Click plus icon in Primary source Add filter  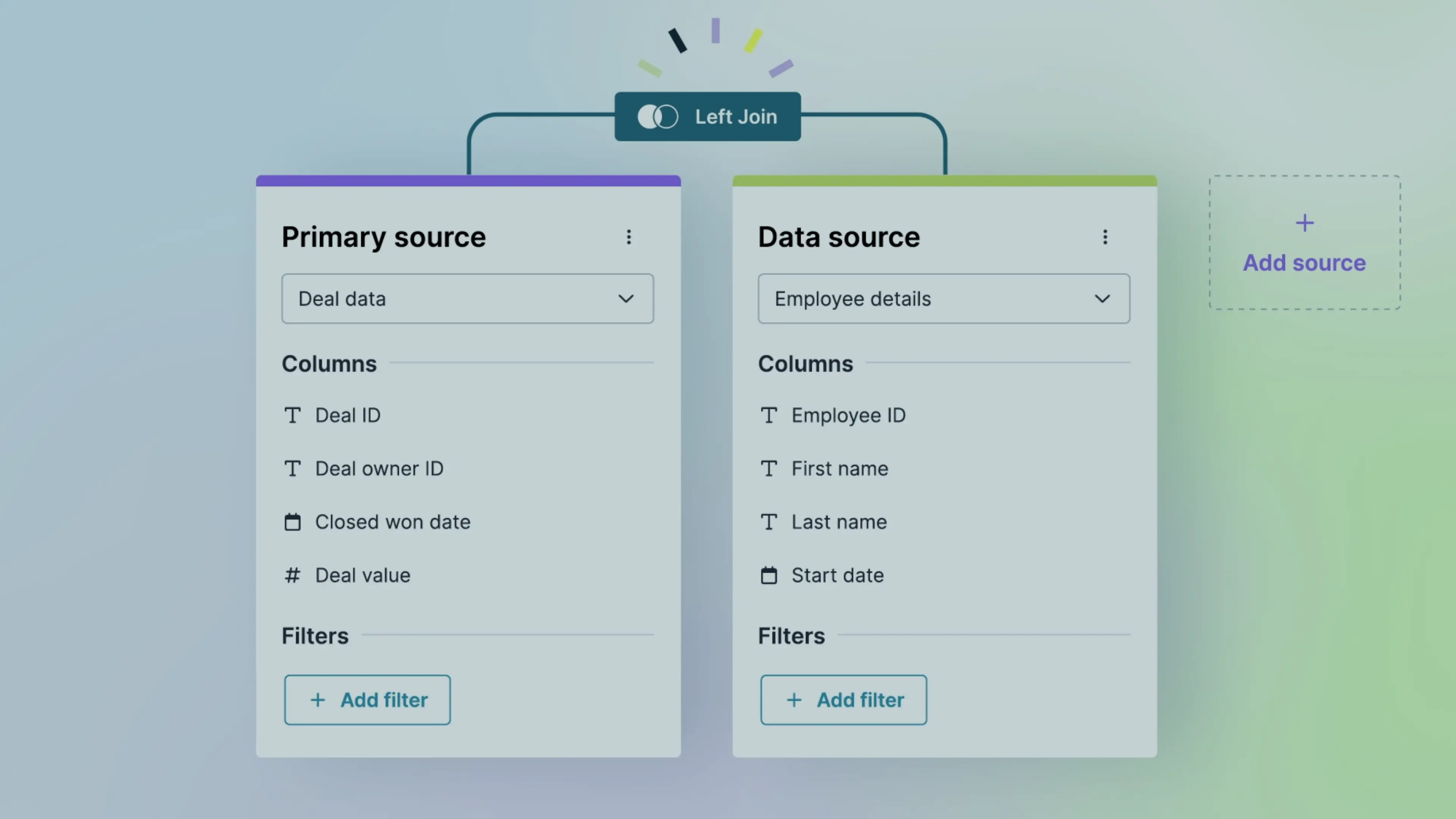(318, 700)
